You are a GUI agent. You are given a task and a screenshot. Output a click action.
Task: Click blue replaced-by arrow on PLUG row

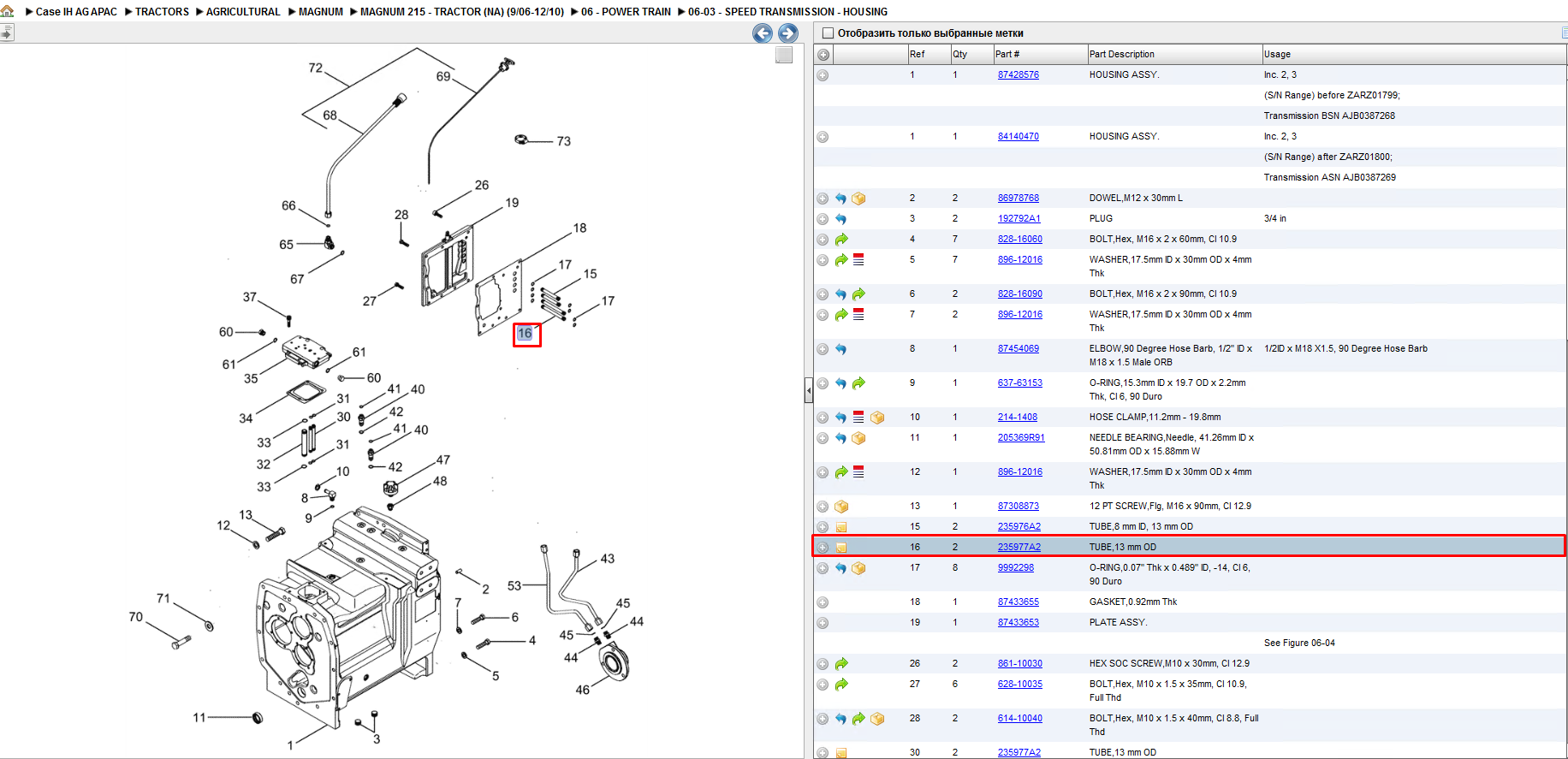(840, 219)
